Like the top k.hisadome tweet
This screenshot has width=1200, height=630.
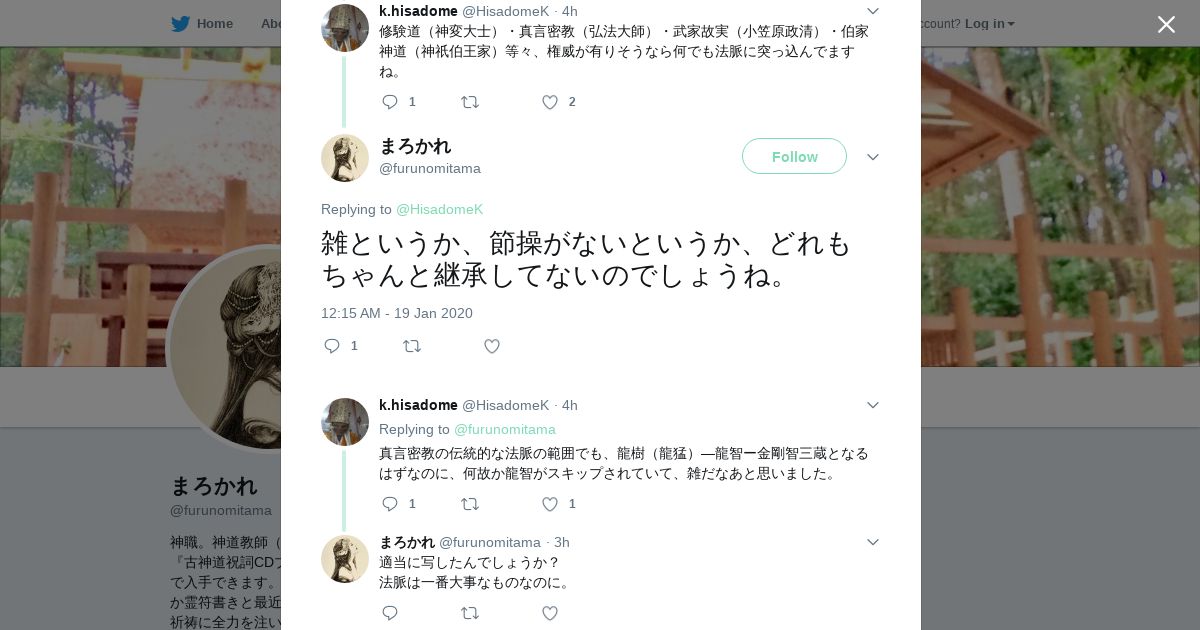[x=550, y=102]
